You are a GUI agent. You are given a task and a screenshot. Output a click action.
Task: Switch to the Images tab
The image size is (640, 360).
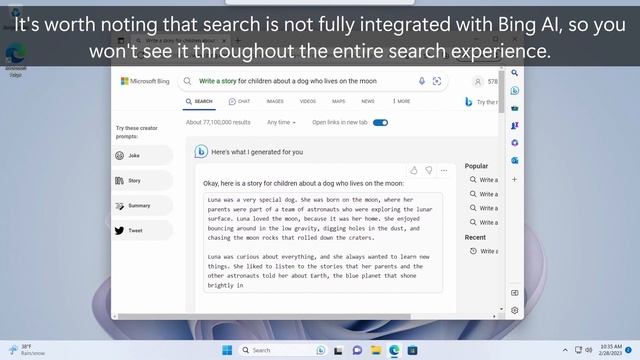pos(275,101)
